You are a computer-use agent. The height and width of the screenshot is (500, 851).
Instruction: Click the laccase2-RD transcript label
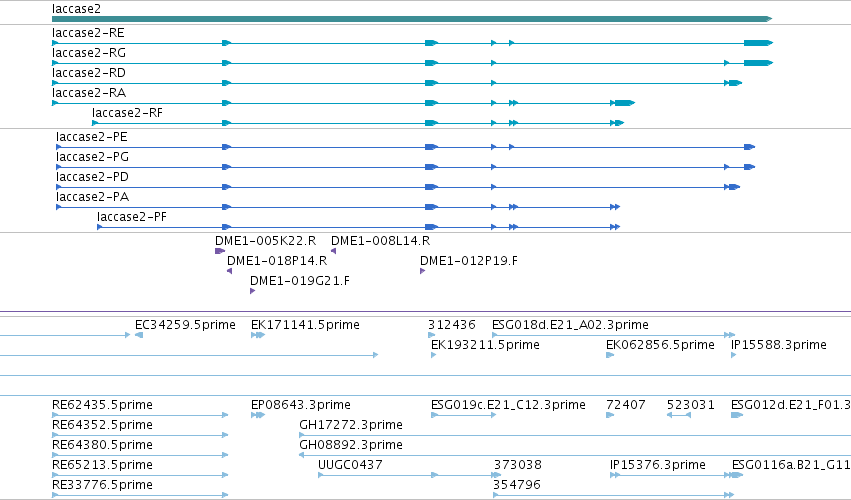89,73
